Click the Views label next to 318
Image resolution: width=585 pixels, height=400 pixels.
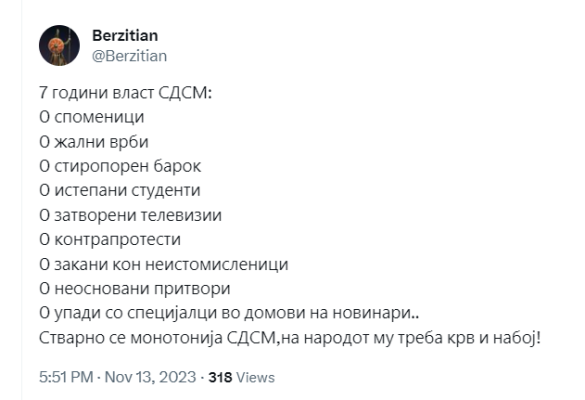pos(256,377)
